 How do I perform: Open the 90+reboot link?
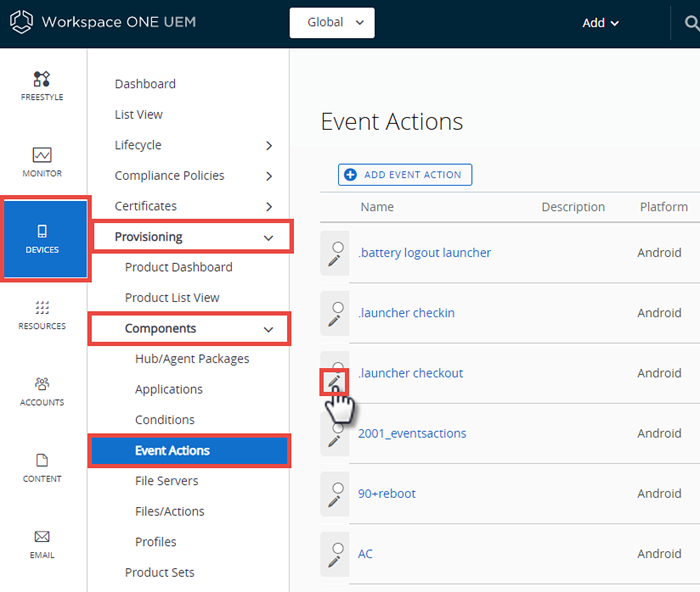[x=387, y=494]
